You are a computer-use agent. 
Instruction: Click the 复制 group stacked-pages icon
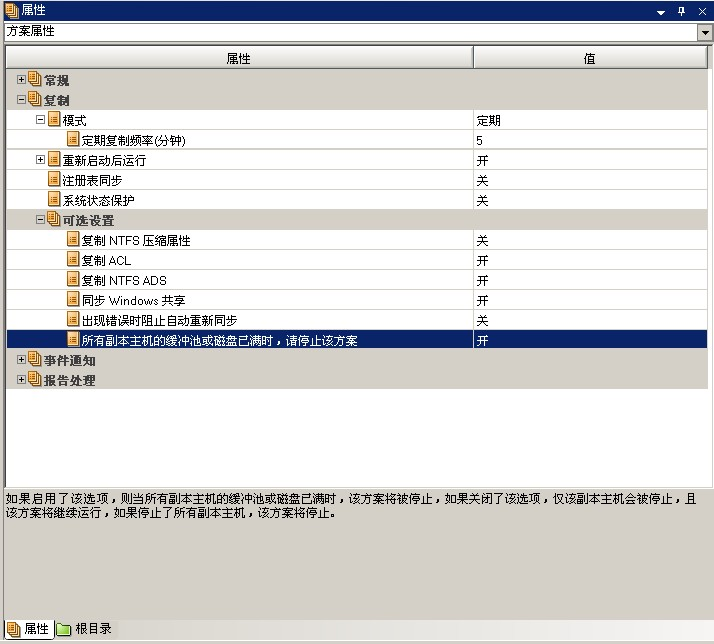point(35,99)
